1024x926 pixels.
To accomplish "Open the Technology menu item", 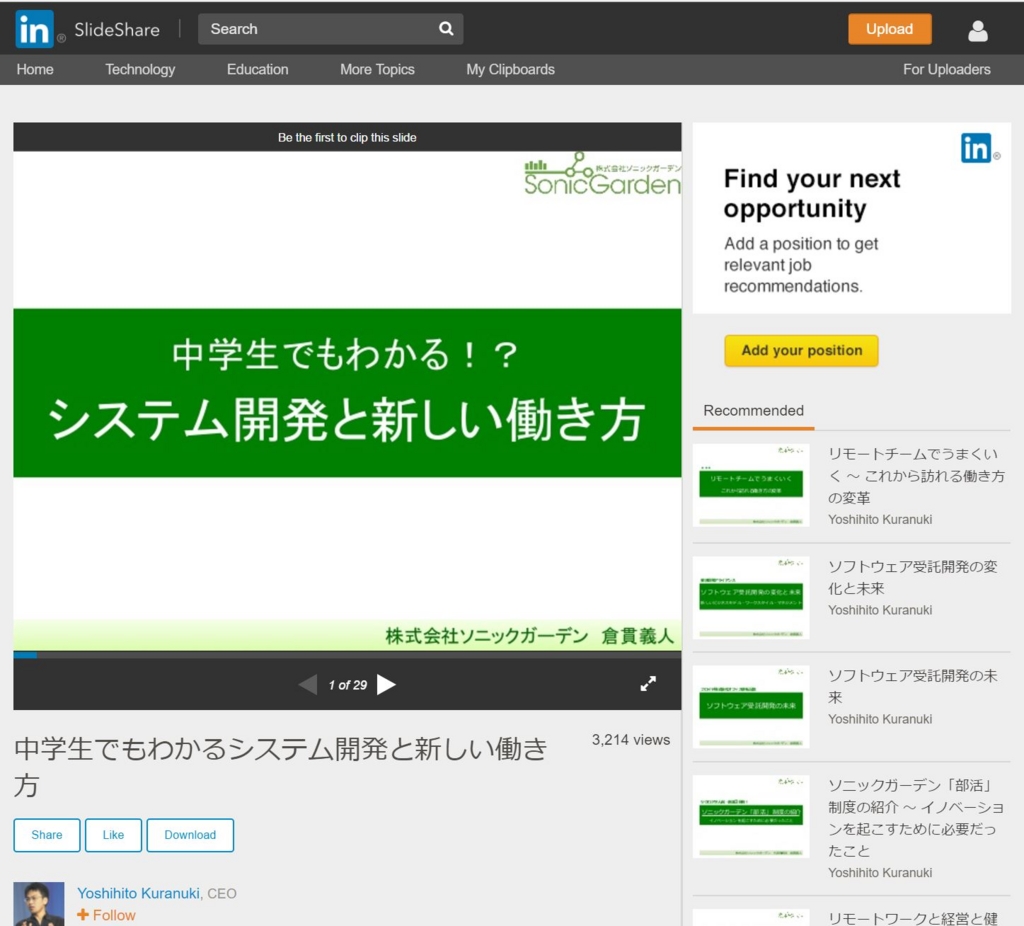I will point(140,69).
